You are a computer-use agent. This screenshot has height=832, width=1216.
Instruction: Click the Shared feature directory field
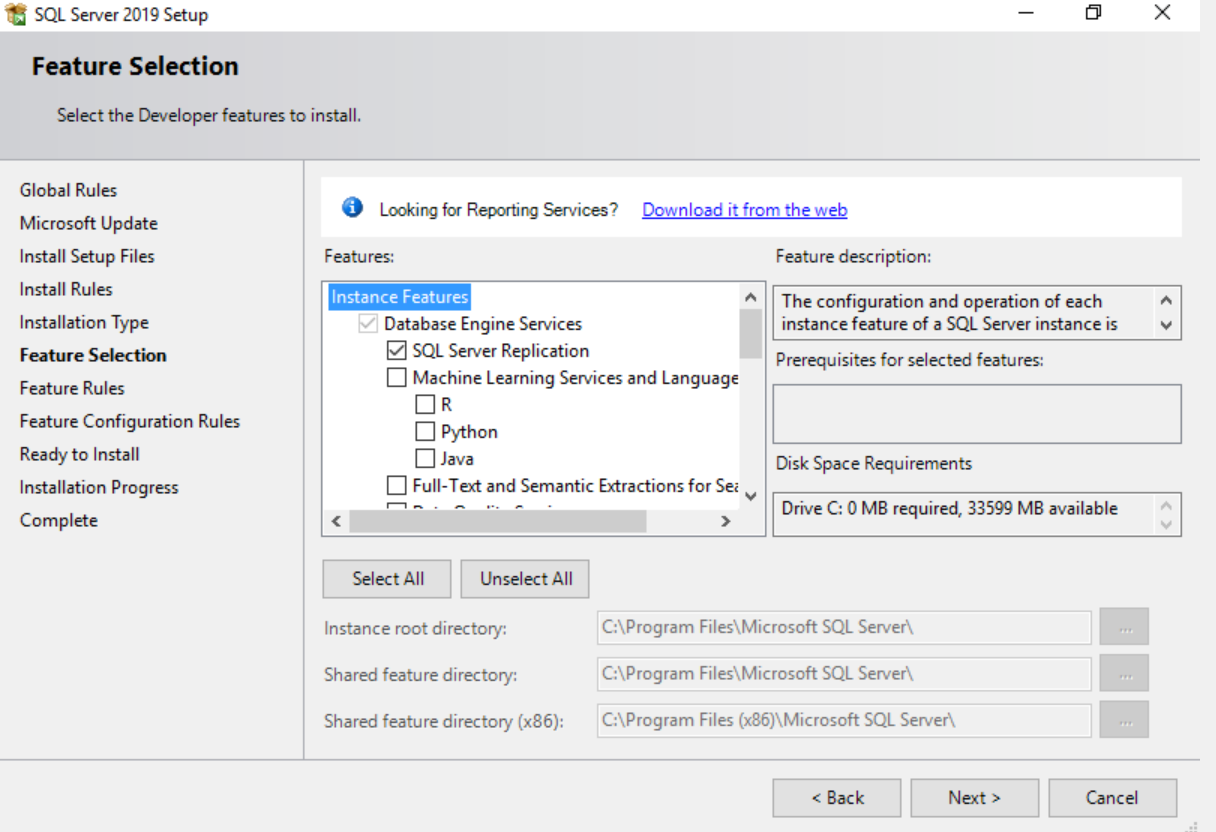tap(844, 673)
